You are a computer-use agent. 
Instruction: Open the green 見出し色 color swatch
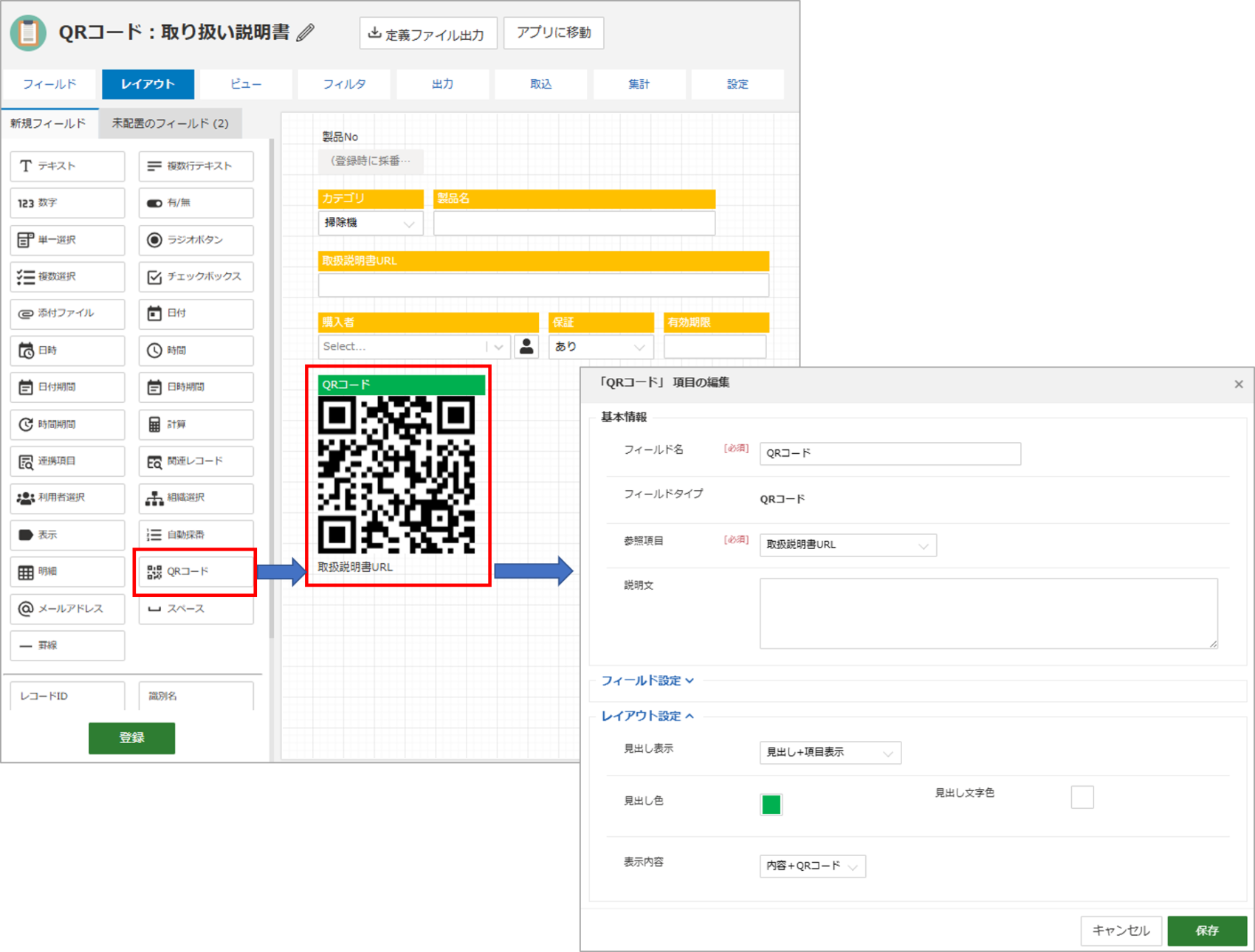[771, 804]
